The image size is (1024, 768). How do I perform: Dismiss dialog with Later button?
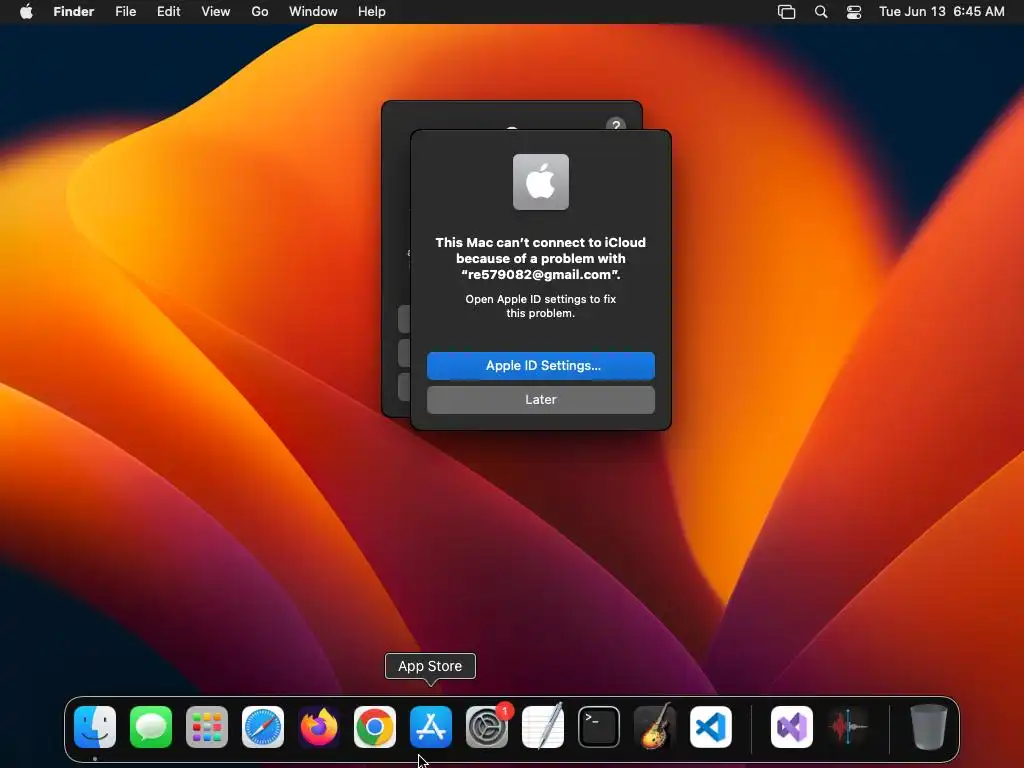pos(541,400)
